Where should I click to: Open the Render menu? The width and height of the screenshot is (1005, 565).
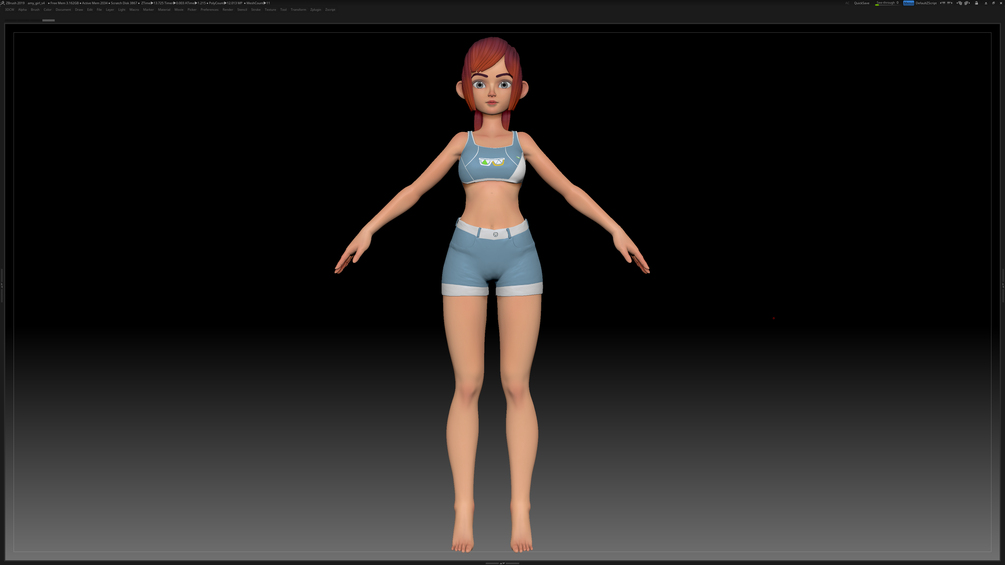[228, 10]
